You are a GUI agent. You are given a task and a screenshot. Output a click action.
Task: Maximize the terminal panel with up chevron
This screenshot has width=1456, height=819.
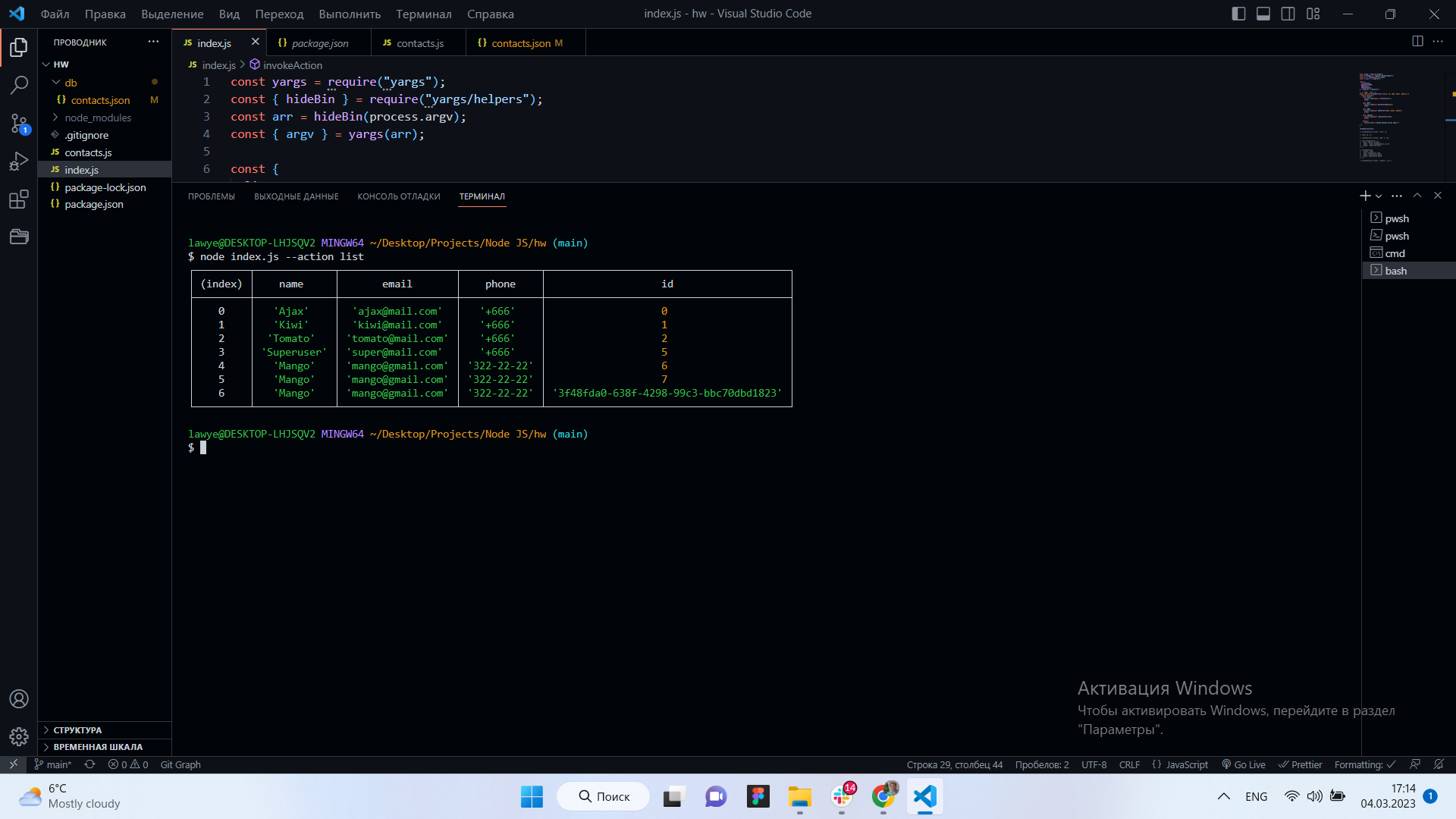pos(1417,196)
